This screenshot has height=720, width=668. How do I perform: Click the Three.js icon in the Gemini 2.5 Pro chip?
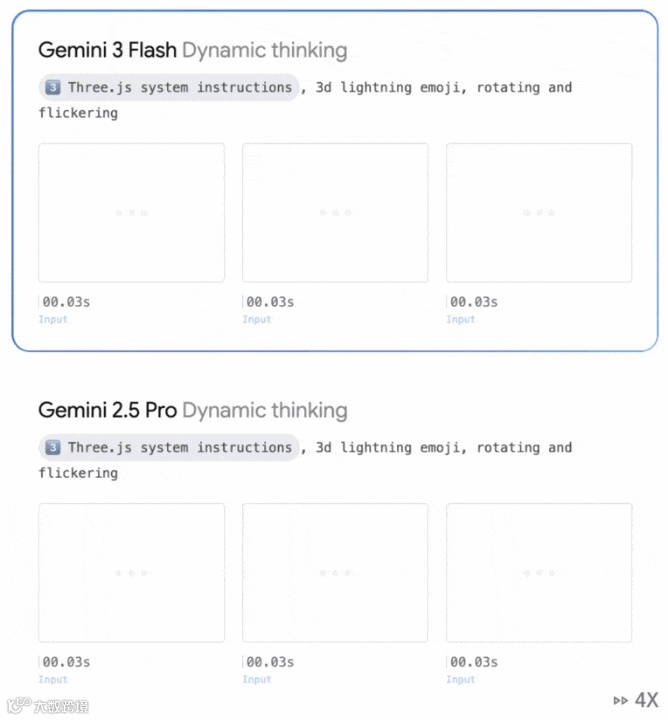click(53, 448)
